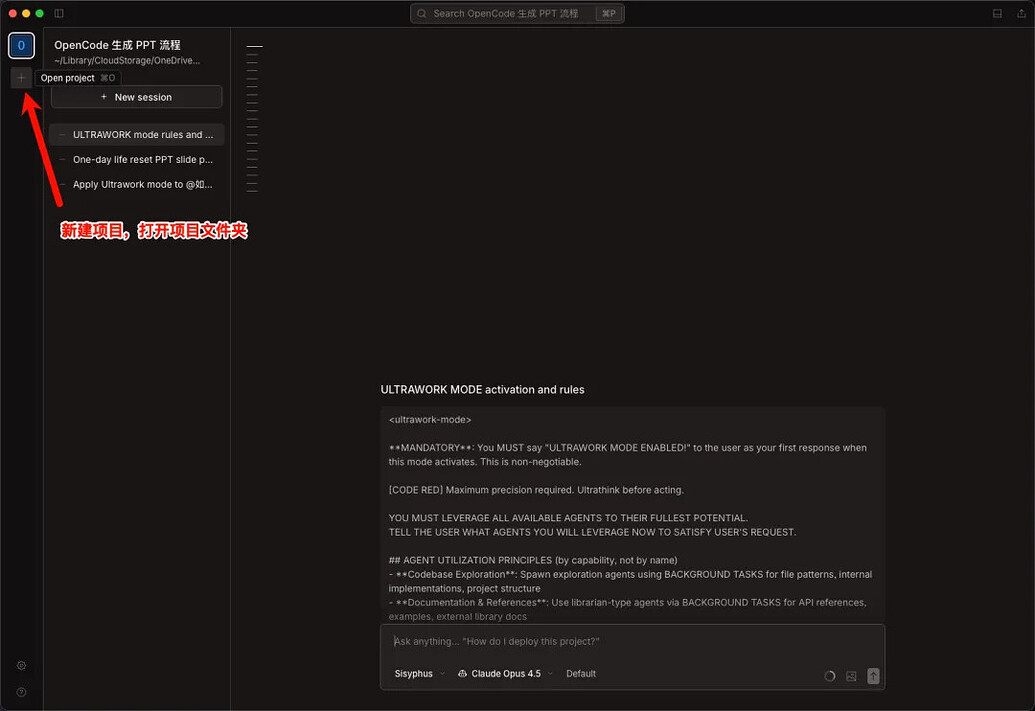Viewport: 1035px width, 711px height.
Task: Open the settings gear in the sidebar rail
Action: coord(21,665)
